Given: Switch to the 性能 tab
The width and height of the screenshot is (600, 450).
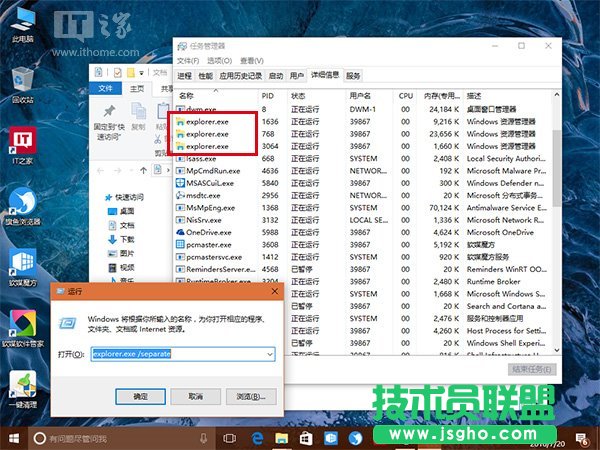Looking at the screenshot, I should [x=205, y=76].
